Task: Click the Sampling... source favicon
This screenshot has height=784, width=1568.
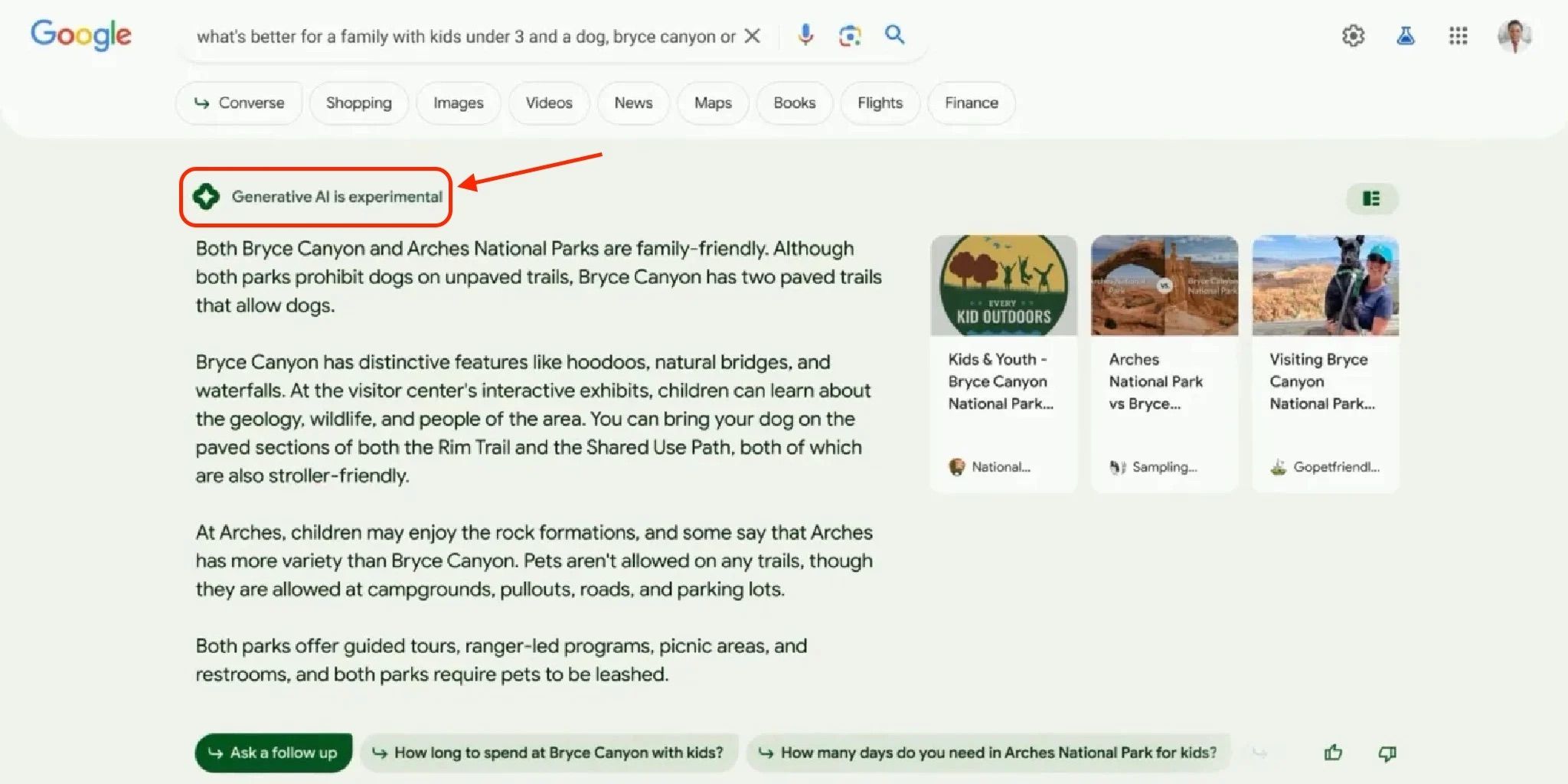Action: (1117, 467)
